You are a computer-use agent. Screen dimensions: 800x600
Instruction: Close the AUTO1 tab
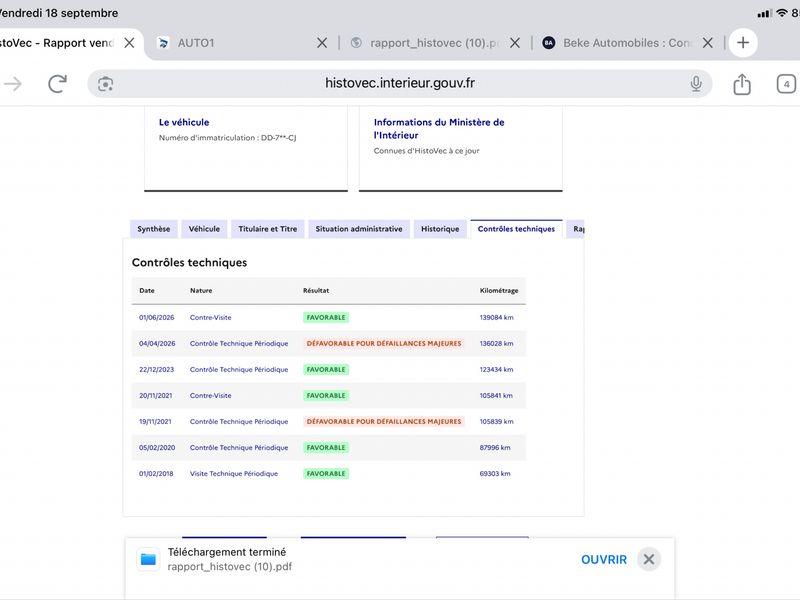coord(322,43)
